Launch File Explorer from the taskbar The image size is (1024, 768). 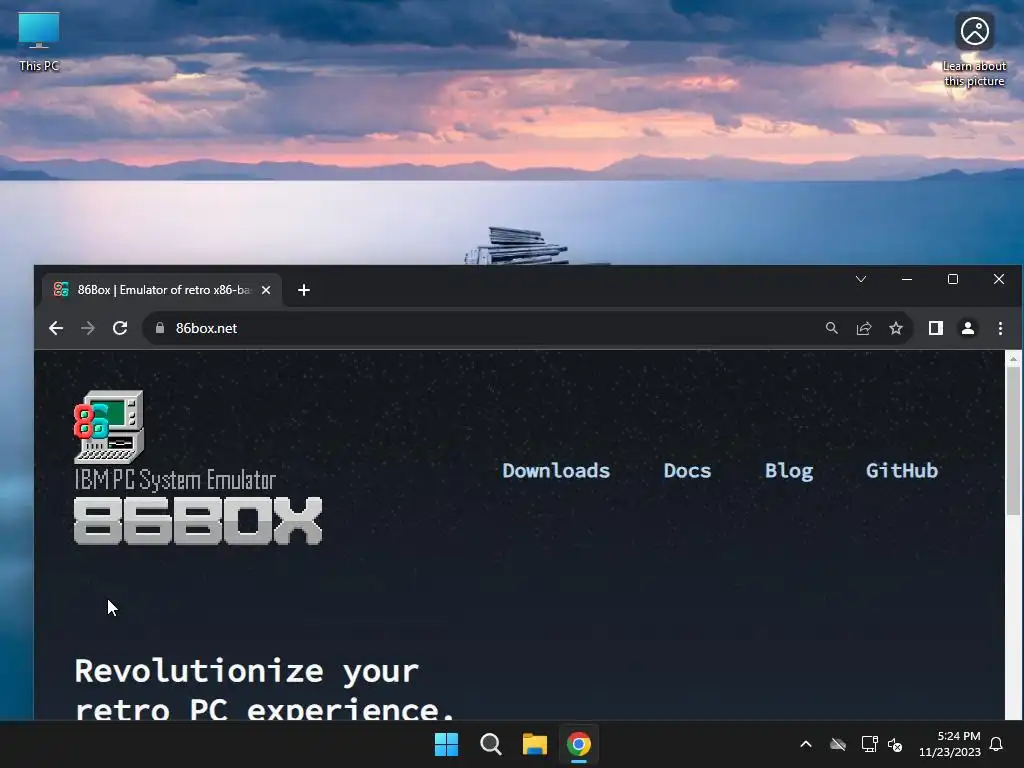534,744
